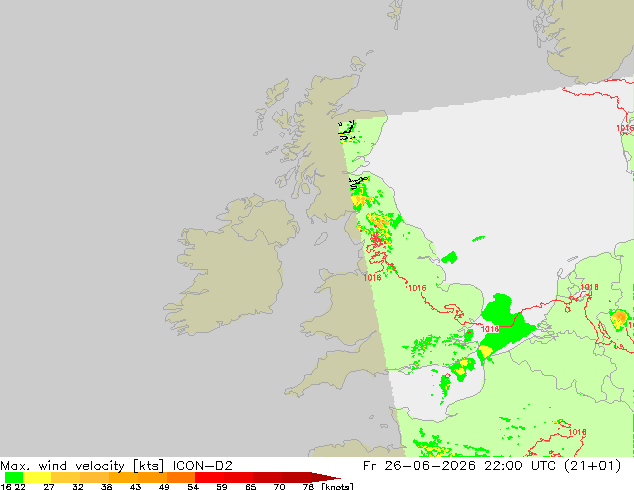Click the '[knots]' unit label in legend

click(x=337, y=486)
